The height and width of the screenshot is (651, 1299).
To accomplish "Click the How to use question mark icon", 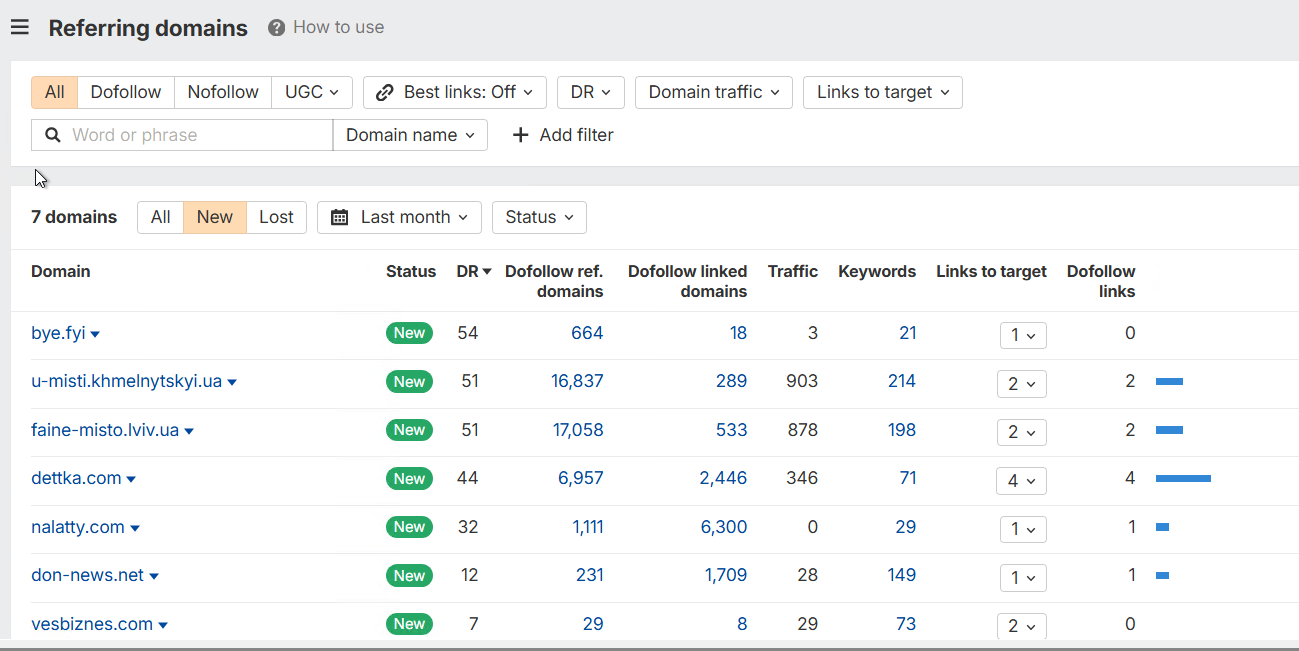I will (x=277, y=28).
